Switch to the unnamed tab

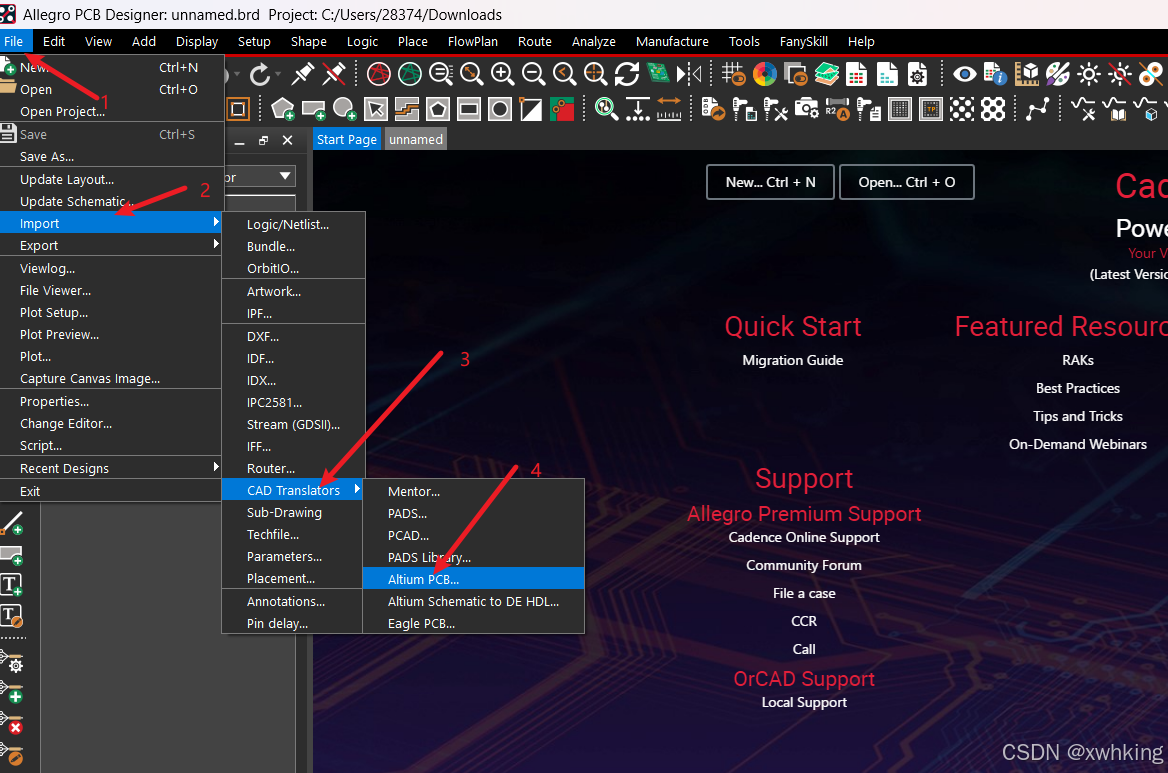[x=416, y=139]
